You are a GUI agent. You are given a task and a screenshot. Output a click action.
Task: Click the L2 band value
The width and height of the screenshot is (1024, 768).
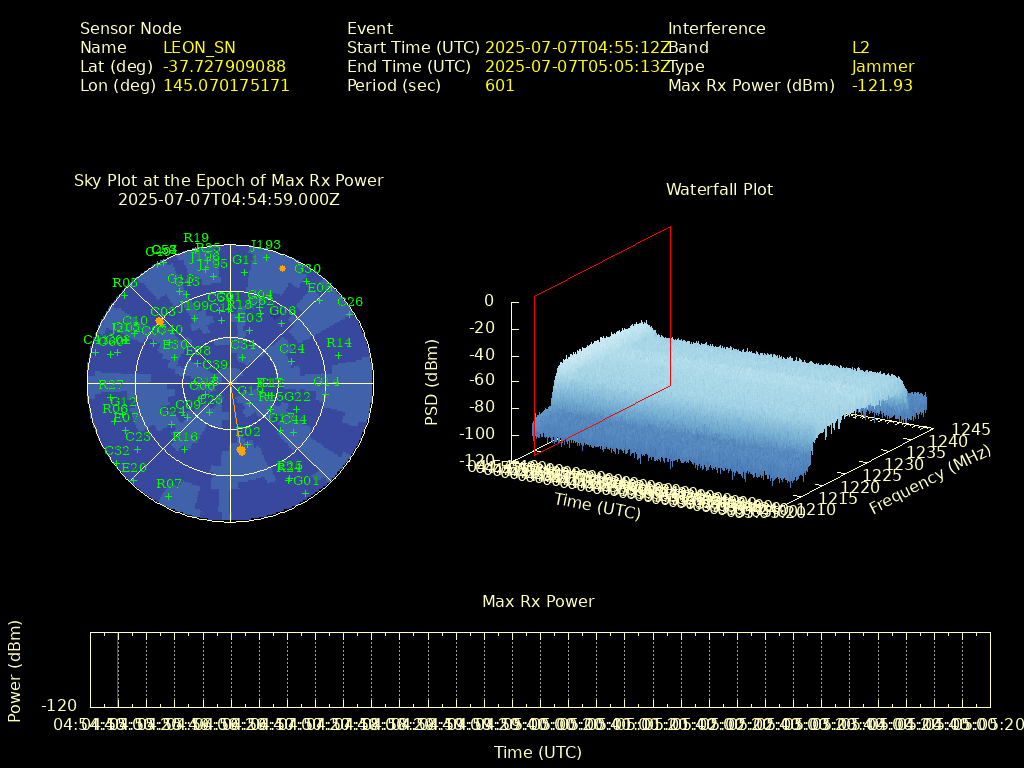pyautogui.click(x=861, y=48)
